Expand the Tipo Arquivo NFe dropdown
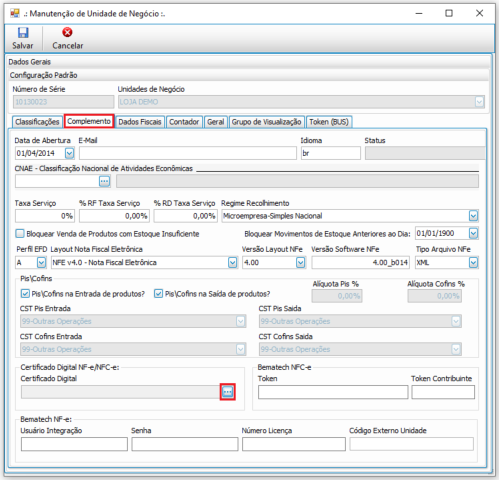499x480 pixels. click(473, 263)
